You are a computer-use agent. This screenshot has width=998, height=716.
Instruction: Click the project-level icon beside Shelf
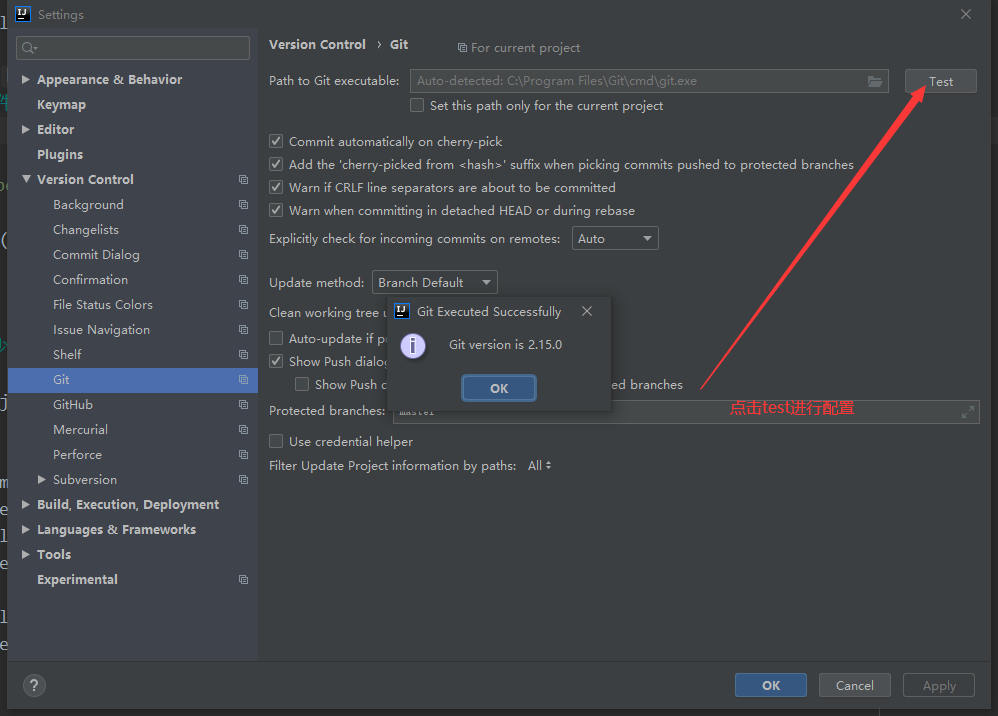pos(243,355)
